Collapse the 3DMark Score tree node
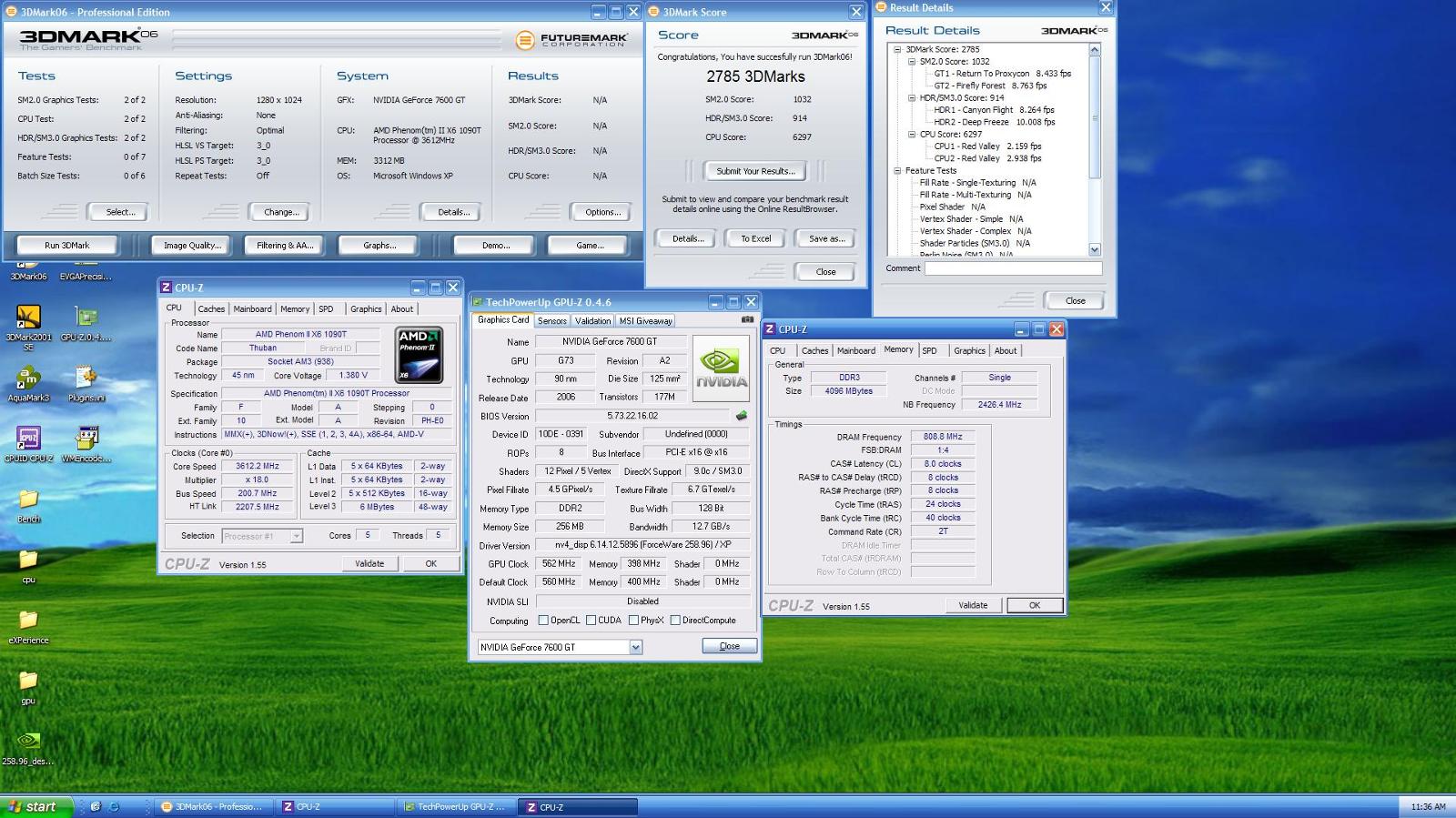 897,50
